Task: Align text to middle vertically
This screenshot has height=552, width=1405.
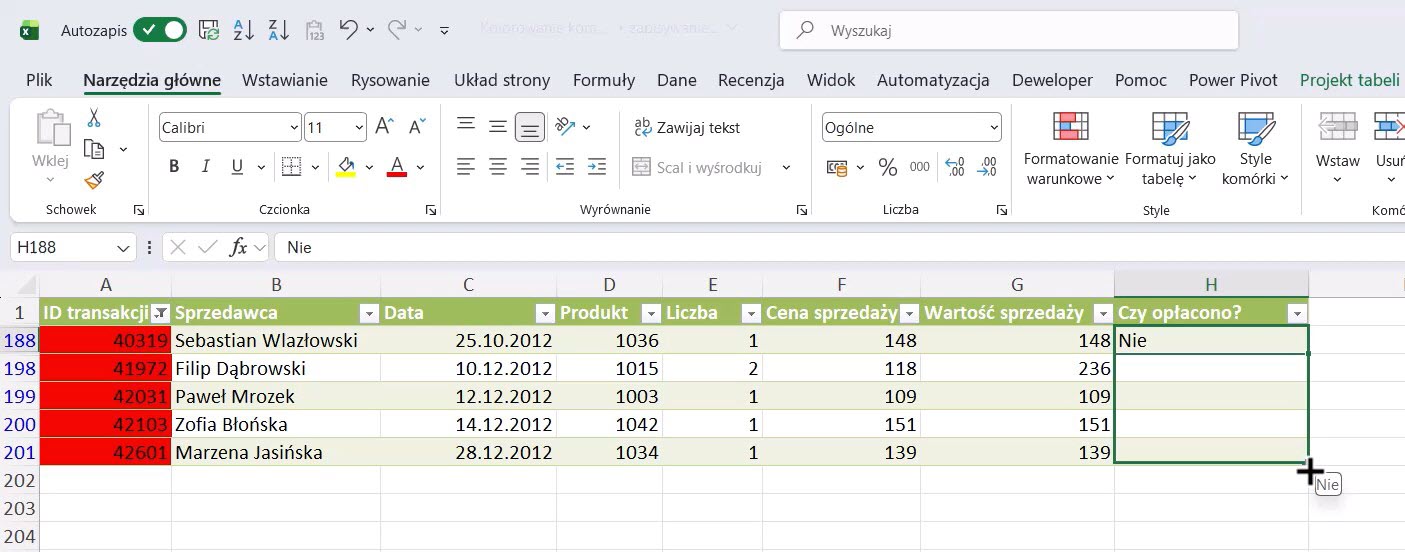Action: (x=498, y=127)
